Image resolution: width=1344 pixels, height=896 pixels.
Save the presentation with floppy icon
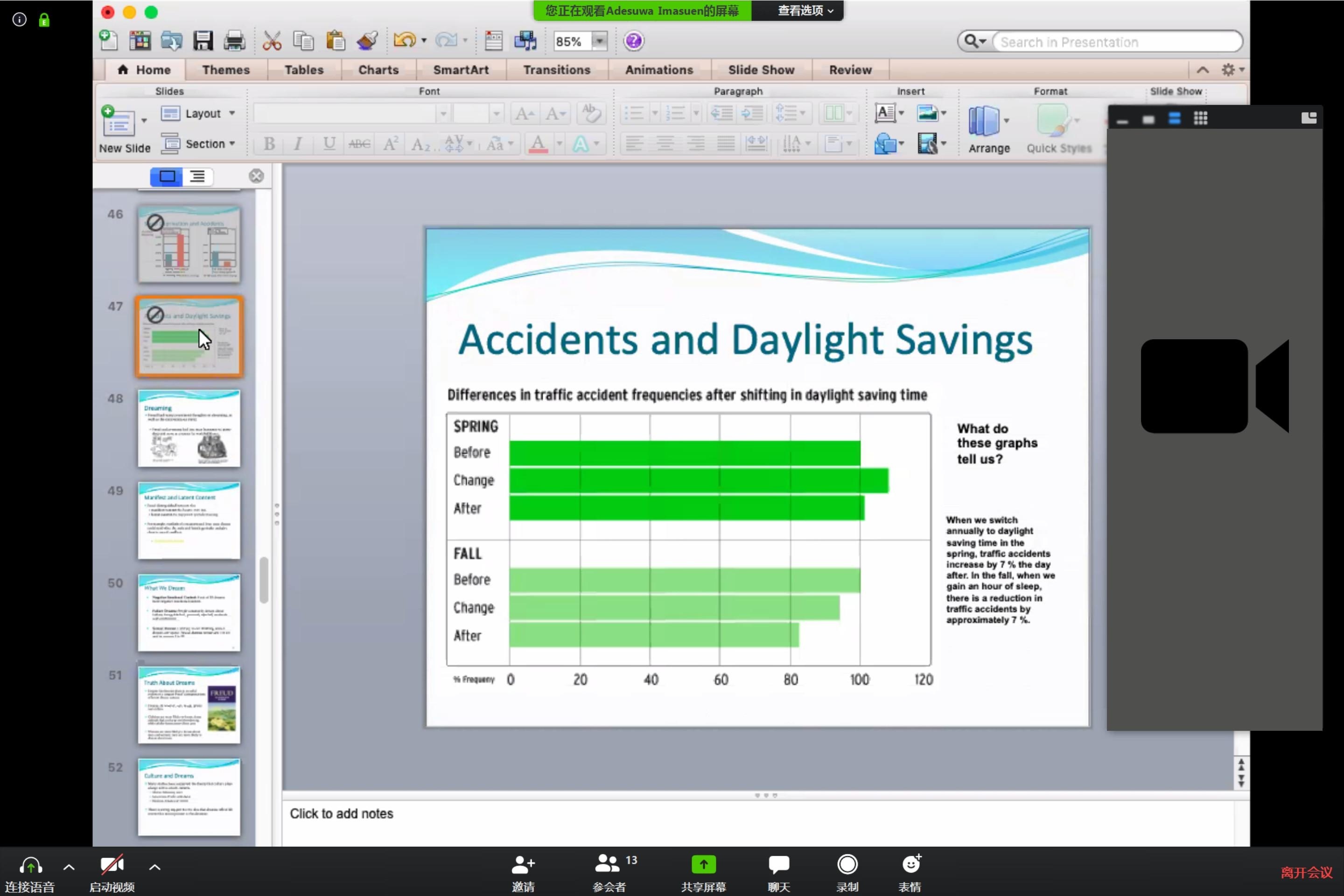pos(203,41)
